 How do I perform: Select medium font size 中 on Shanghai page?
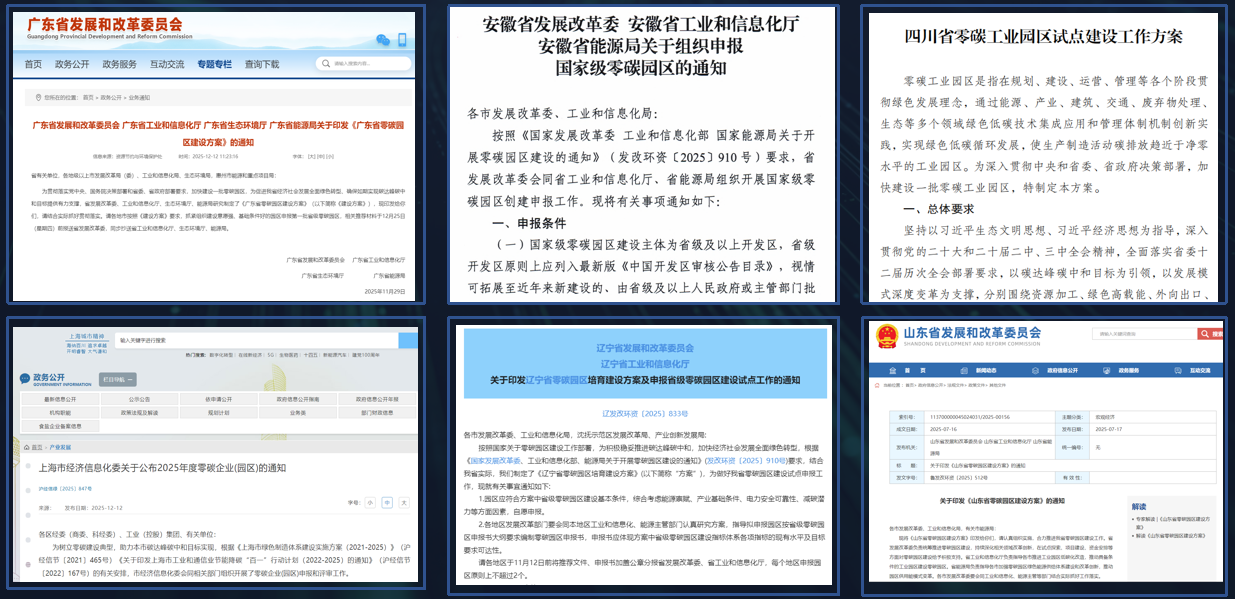[387, 502]
